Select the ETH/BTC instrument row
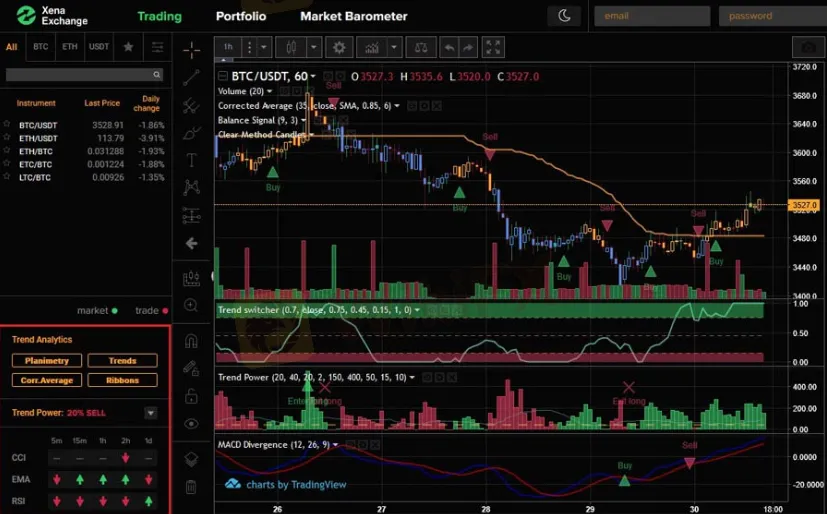Viewport: 827px width, 514px height. click(85, 151)
